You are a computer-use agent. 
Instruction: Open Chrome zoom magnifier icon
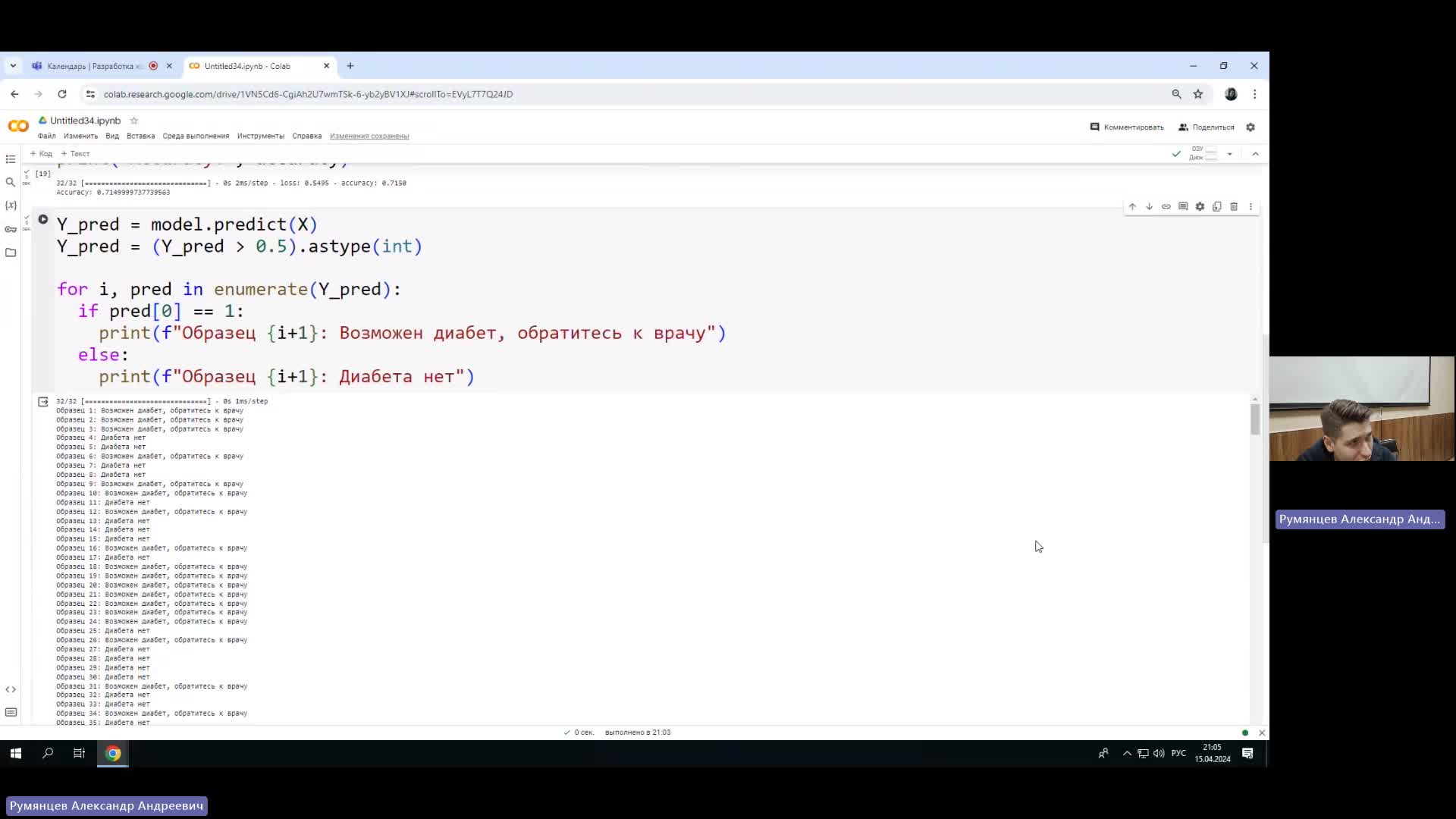coord(1176,94)
